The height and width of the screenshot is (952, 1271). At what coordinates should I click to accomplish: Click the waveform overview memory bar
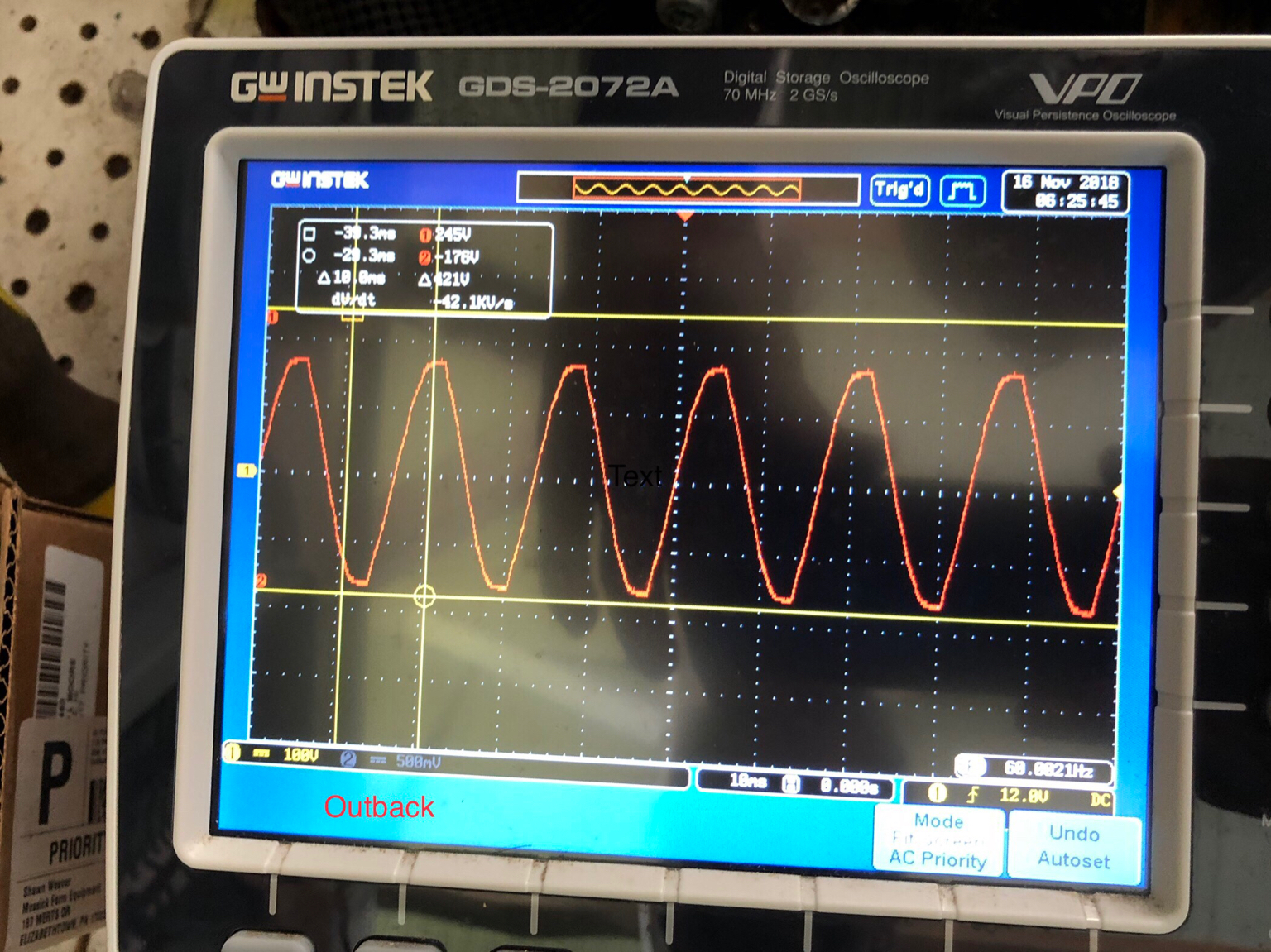click(687, 189)
